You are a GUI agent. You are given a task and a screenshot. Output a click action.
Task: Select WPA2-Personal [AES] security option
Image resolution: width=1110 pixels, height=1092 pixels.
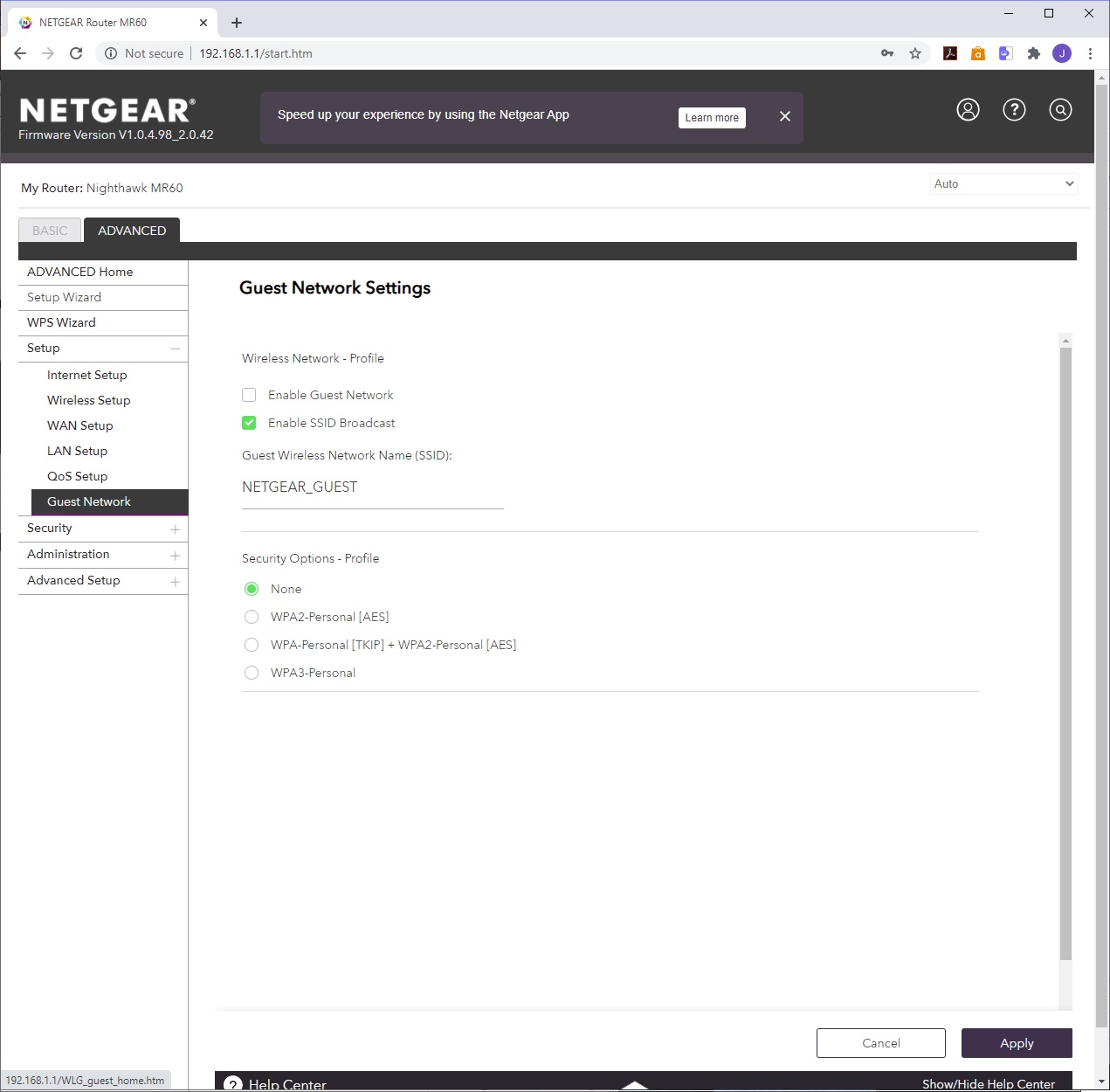(x=252, y=617)
